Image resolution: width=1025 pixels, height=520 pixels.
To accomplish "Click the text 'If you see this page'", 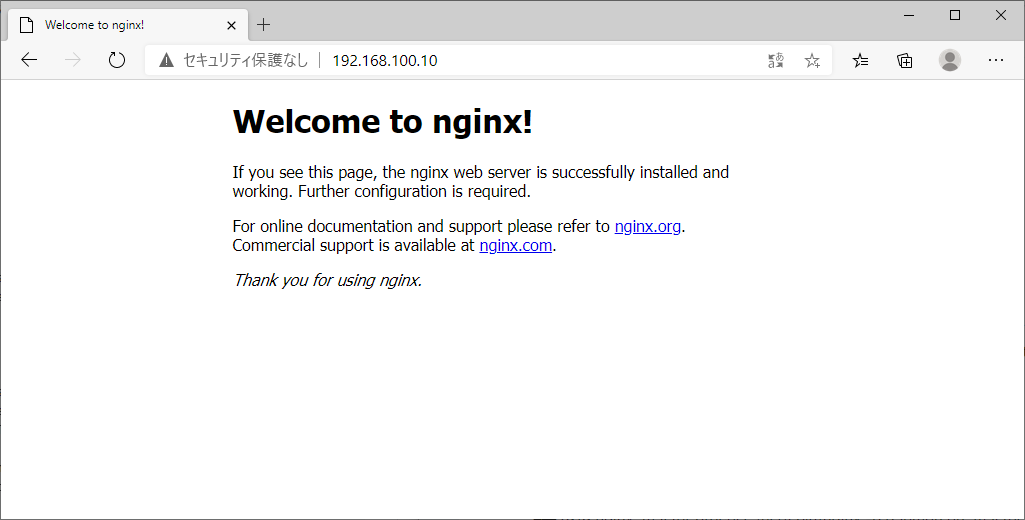I will tap(303, 173).
